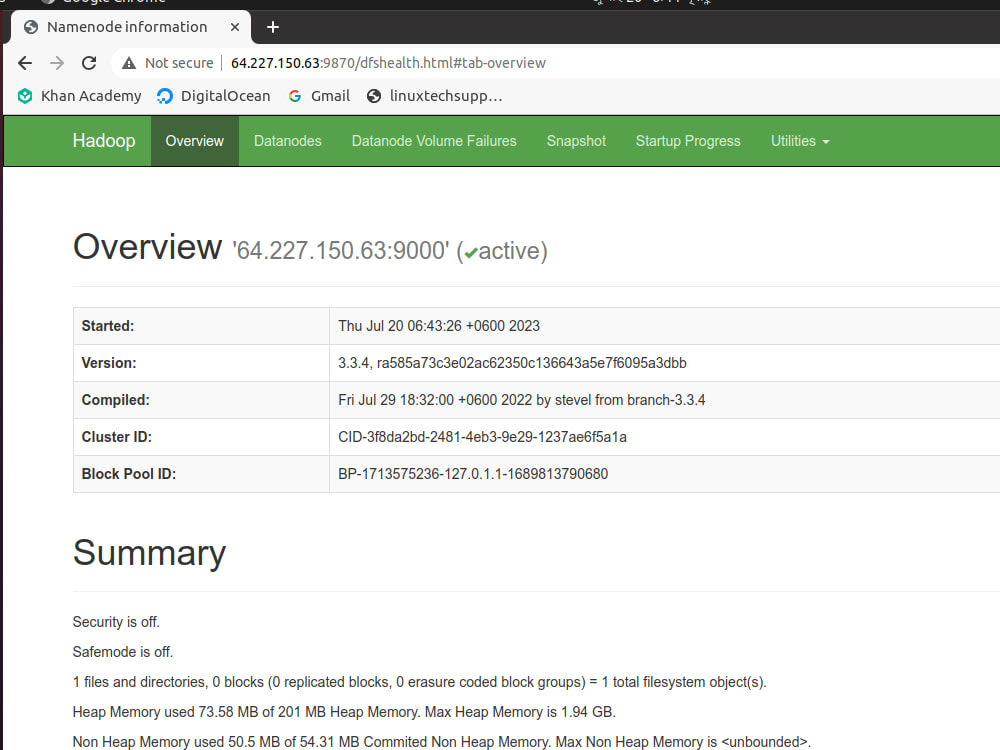Click the Hadoop brand link
Viewport: 1000px width, 750px height.
pos(104,140)
